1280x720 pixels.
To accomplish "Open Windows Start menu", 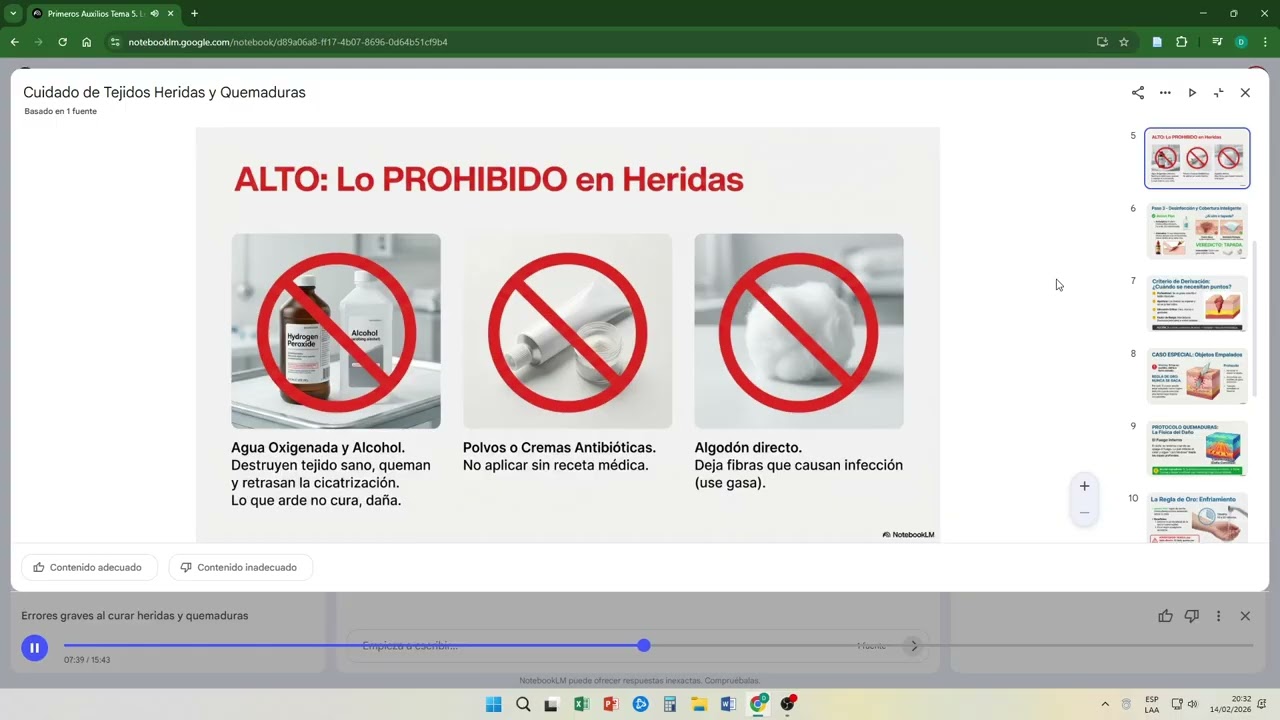I will coord(494,704).
